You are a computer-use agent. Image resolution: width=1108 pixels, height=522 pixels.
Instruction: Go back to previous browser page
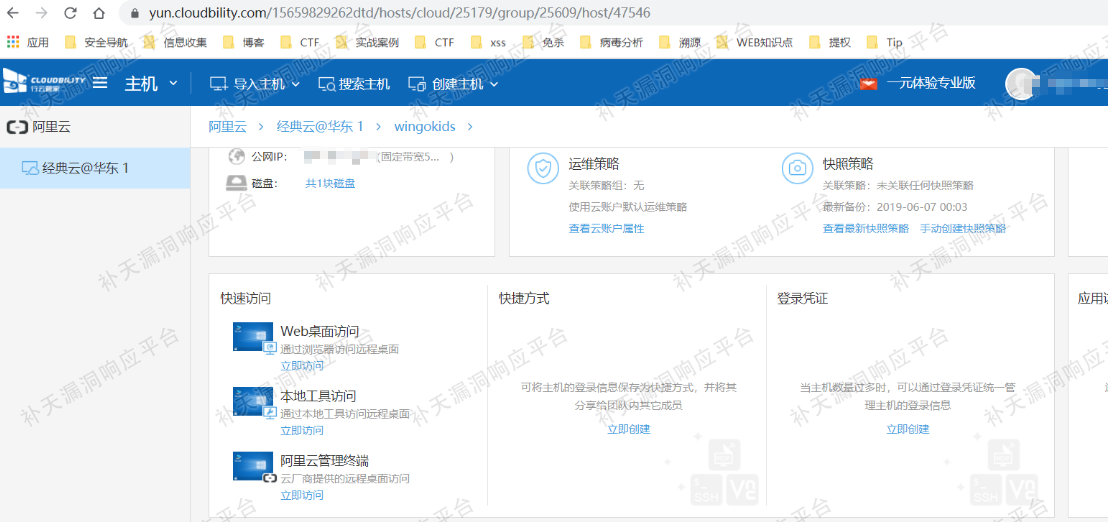13,13
